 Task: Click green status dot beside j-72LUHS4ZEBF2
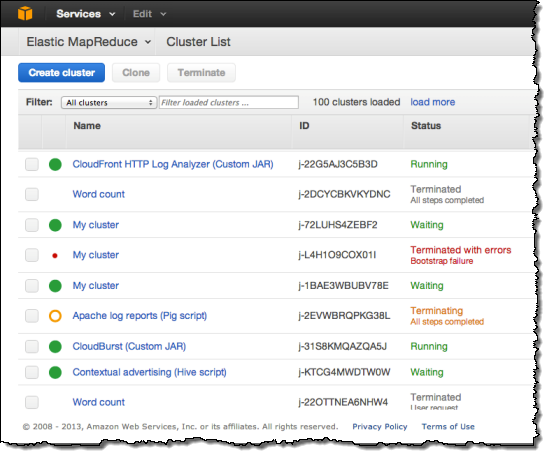coord(55,225)
